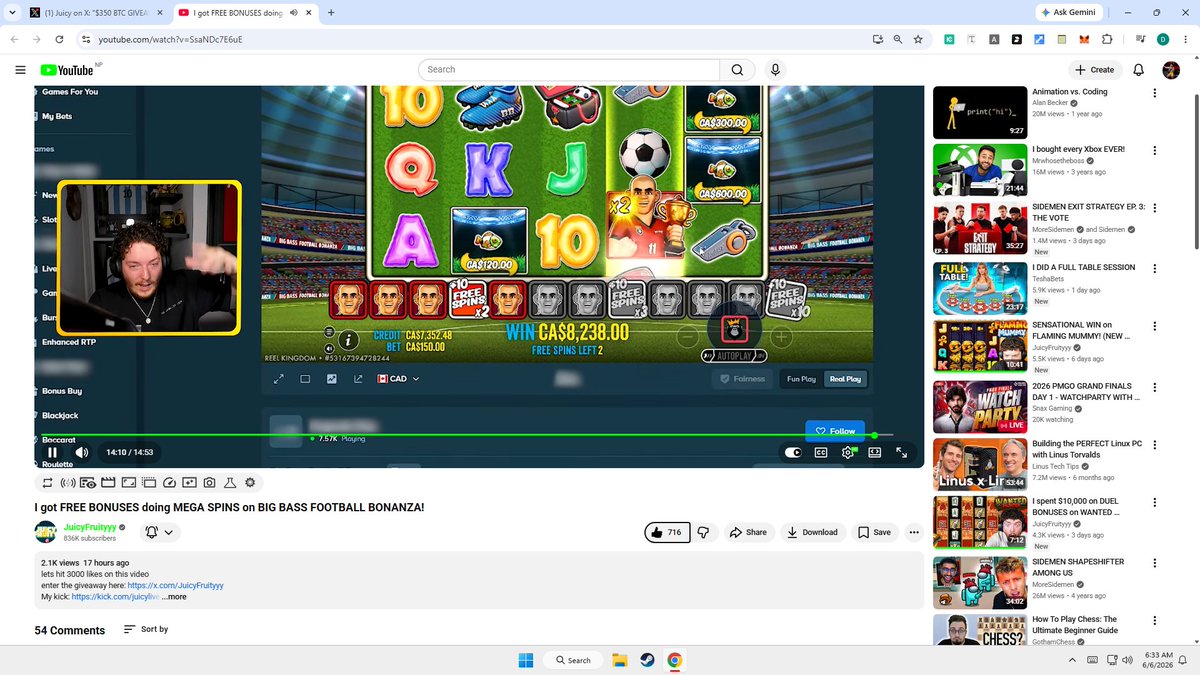Viewport: 1200px width, 675px height.
Task: Toggle the autoplay switch in the player
Action: [793, 452]
